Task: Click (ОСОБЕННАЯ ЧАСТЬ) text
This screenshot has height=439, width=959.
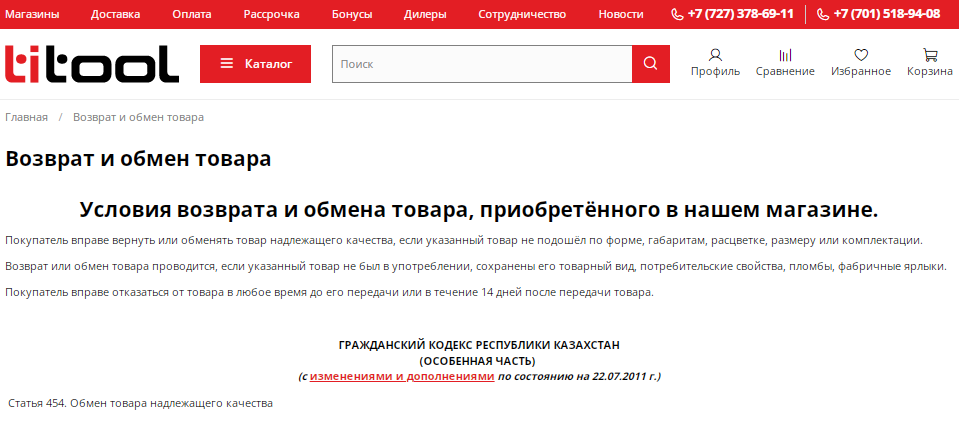Action: coord(479,361)
